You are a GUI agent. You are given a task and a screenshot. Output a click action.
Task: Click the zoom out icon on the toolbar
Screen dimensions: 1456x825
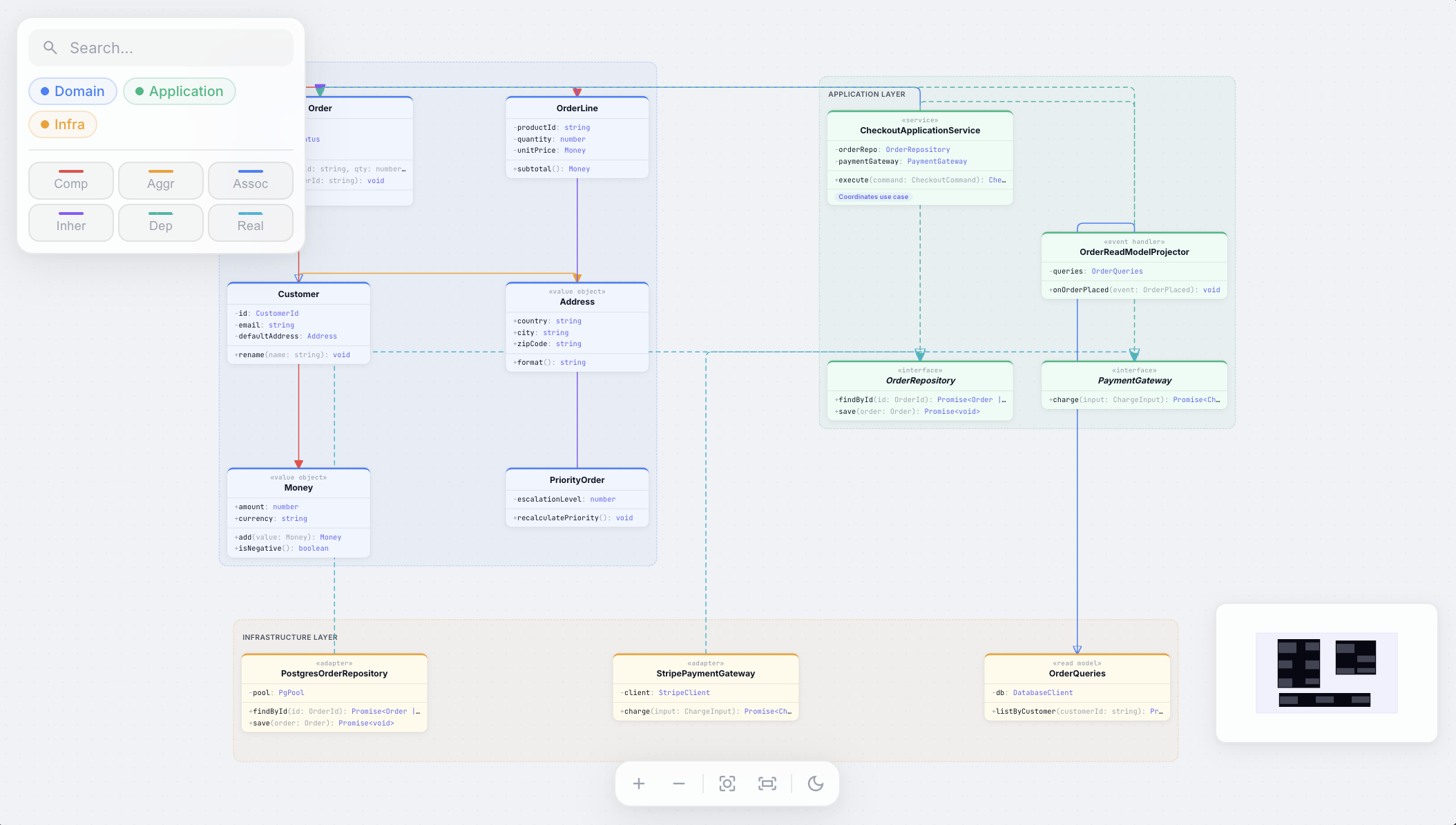point(679,784)
